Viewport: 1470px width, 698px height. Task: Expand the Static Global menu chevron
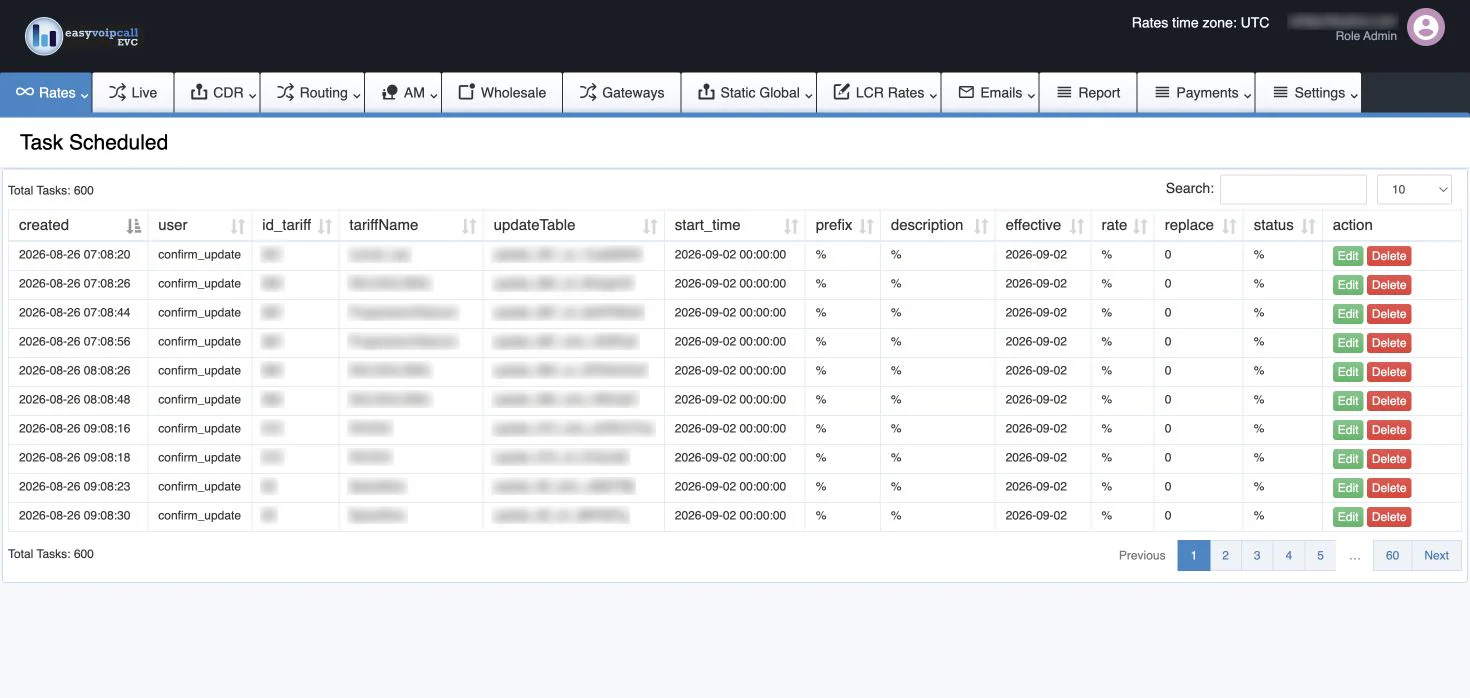808,96
